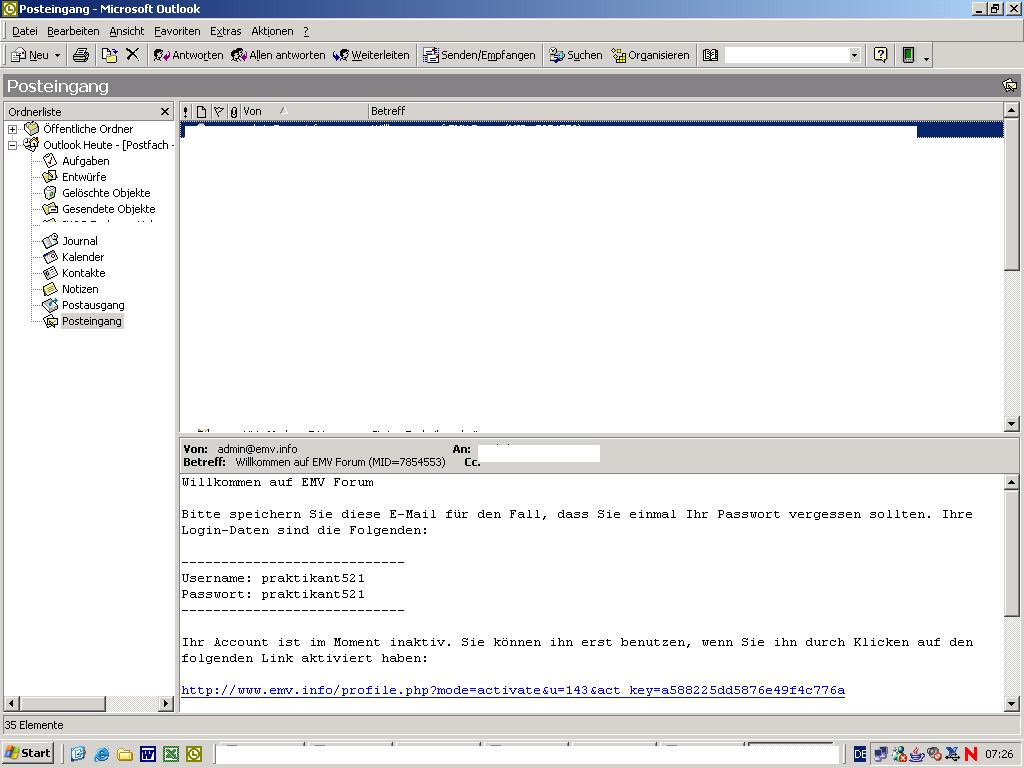Screen dimensions: 1024x768
Task: Select the Posteingang folder in tree
Action: pos(91,321)
